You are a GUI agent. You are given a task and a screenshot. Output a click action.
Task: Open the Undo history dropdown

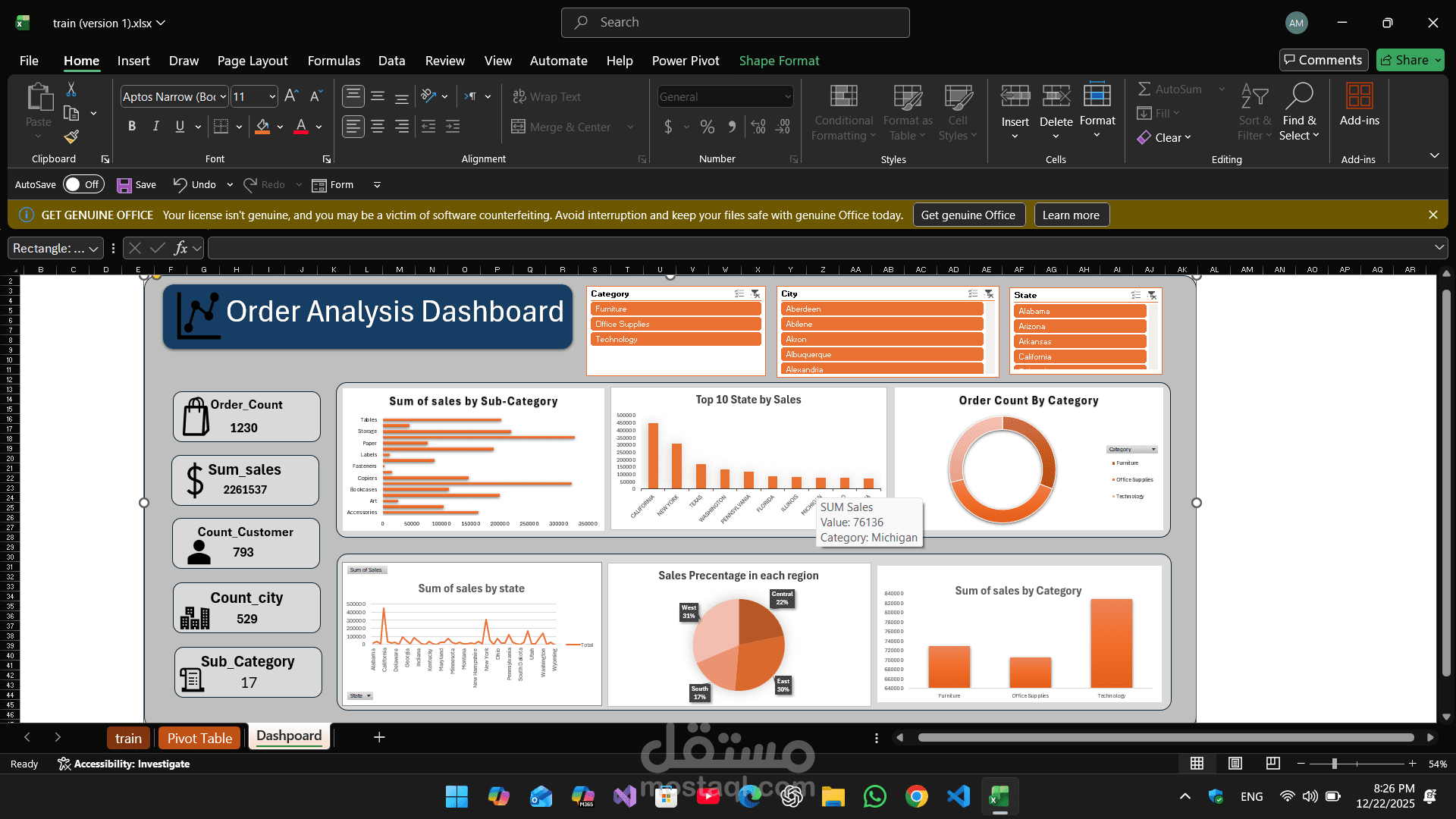(230, 184)
